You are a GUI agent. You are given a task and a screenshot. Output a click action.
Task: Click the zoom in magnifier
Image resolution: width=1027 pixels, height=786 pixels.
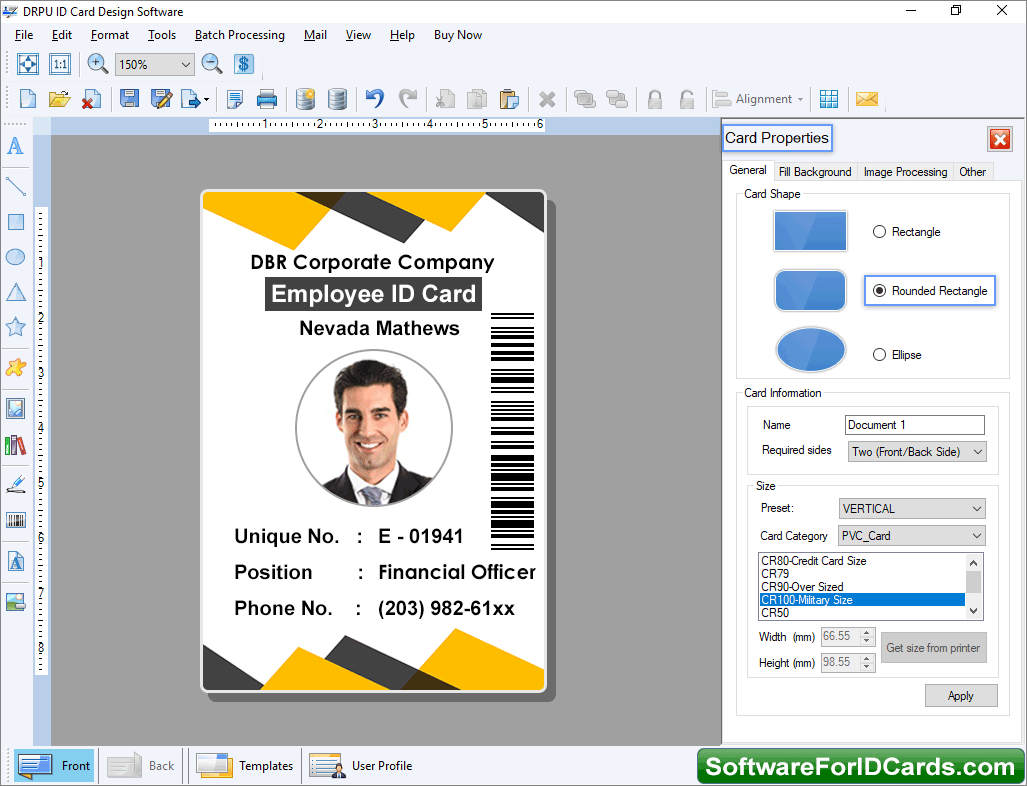coord(98,64)
